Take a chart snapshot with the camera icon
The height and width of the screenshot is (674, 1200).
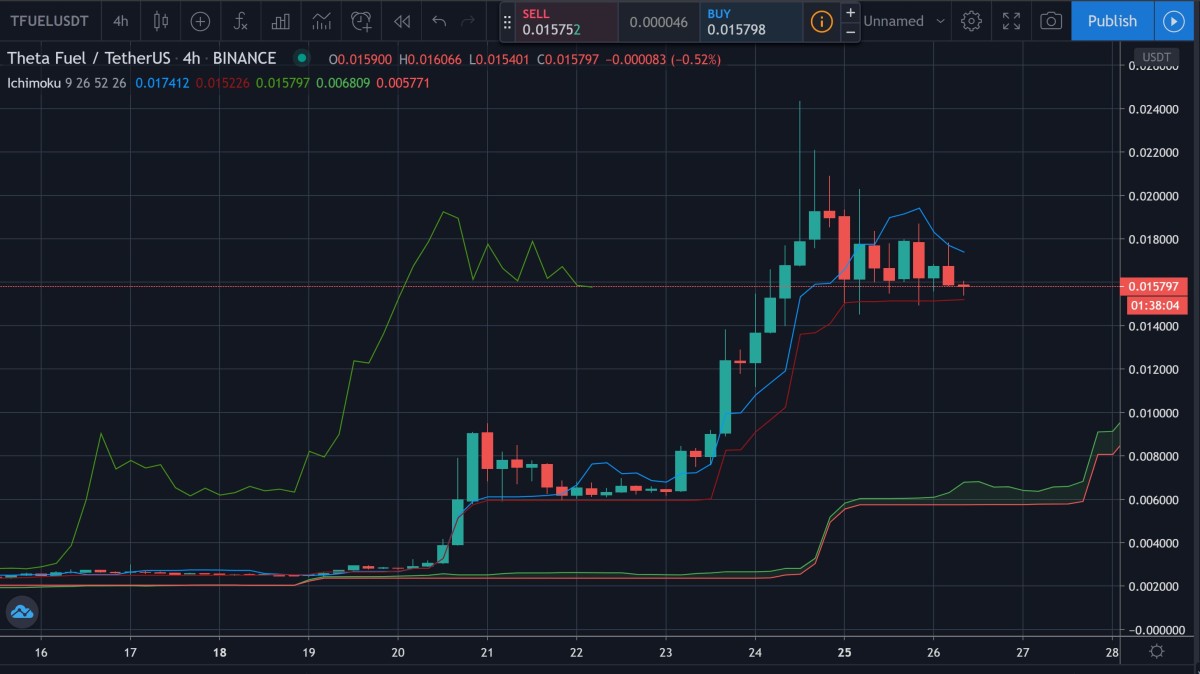point(1050,21)
